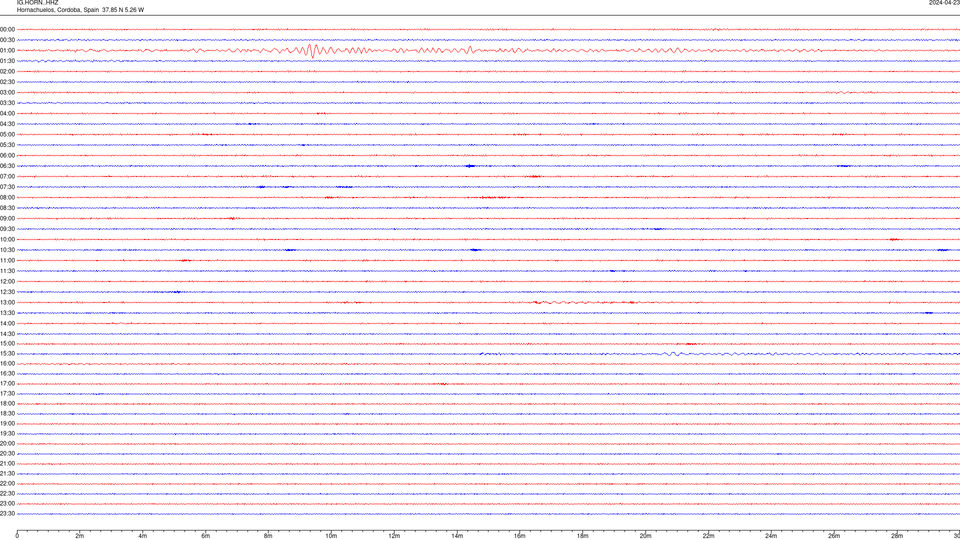Select the 09:00 trace time label
Viewport: 960px width, 540px height.
tap(7, 219)
